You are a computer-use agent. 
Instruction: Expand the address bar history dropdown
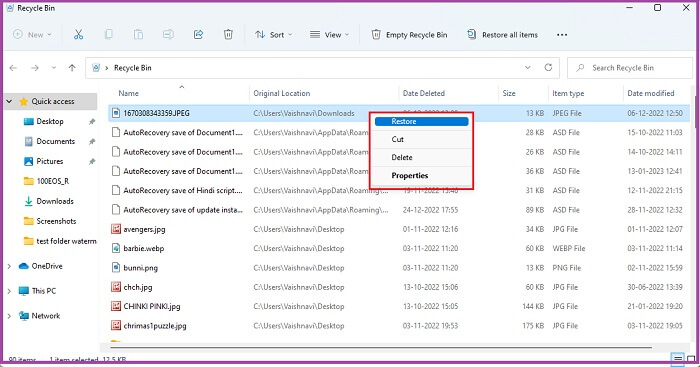528,67
